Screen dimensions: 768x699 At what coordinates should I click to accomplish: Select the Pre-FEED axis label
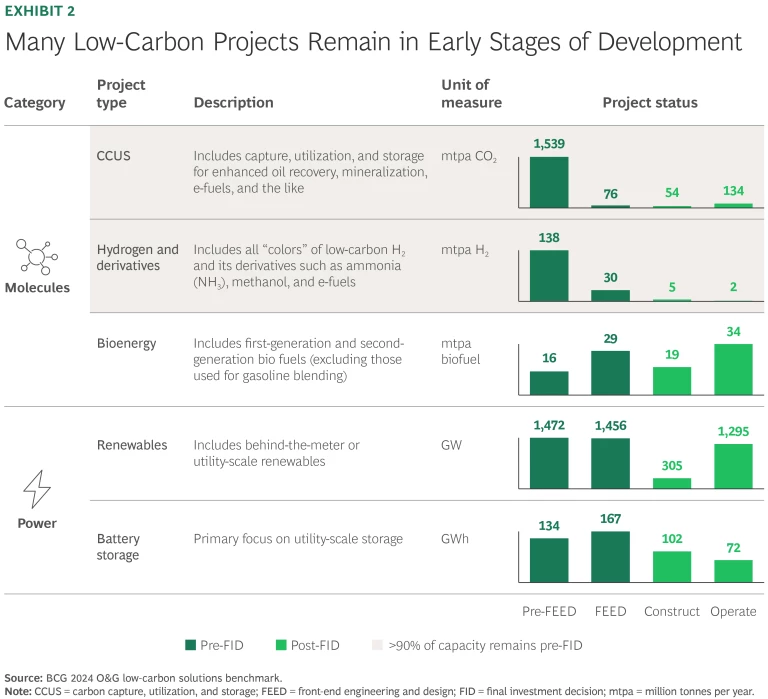(549, 611)
